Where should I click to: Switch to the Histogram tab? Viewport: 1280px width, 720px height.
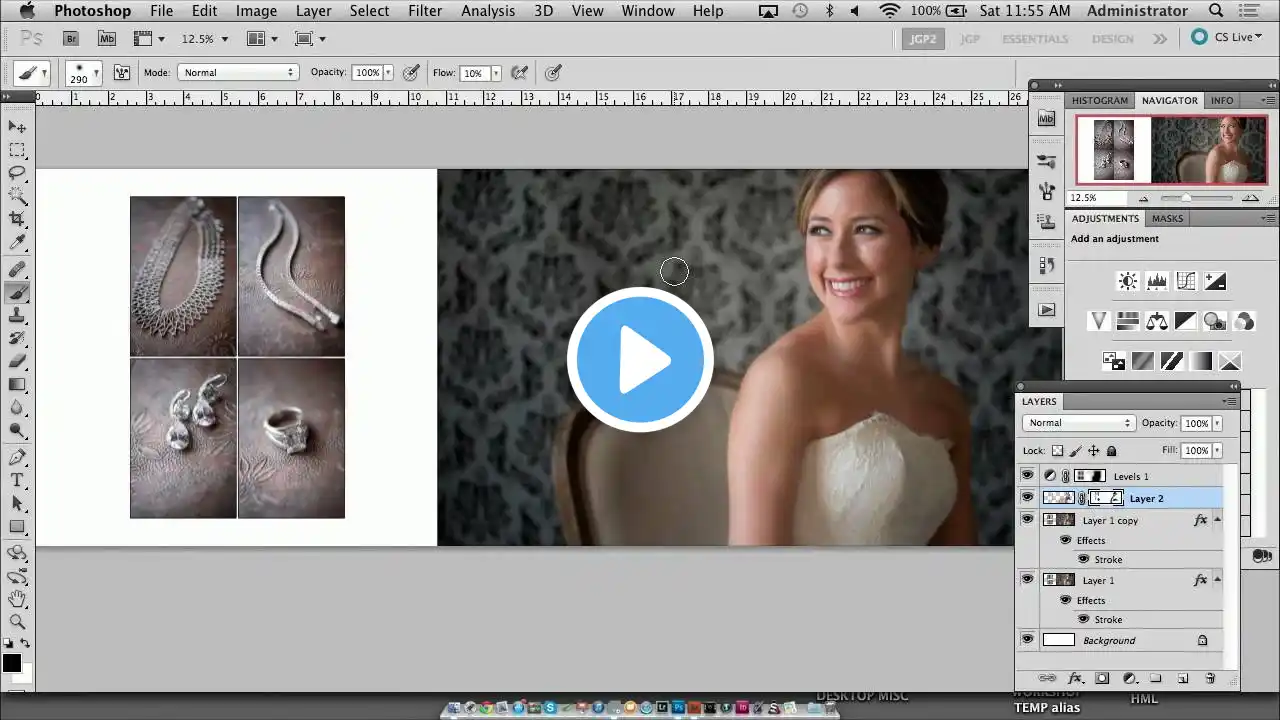(1099, 100)
